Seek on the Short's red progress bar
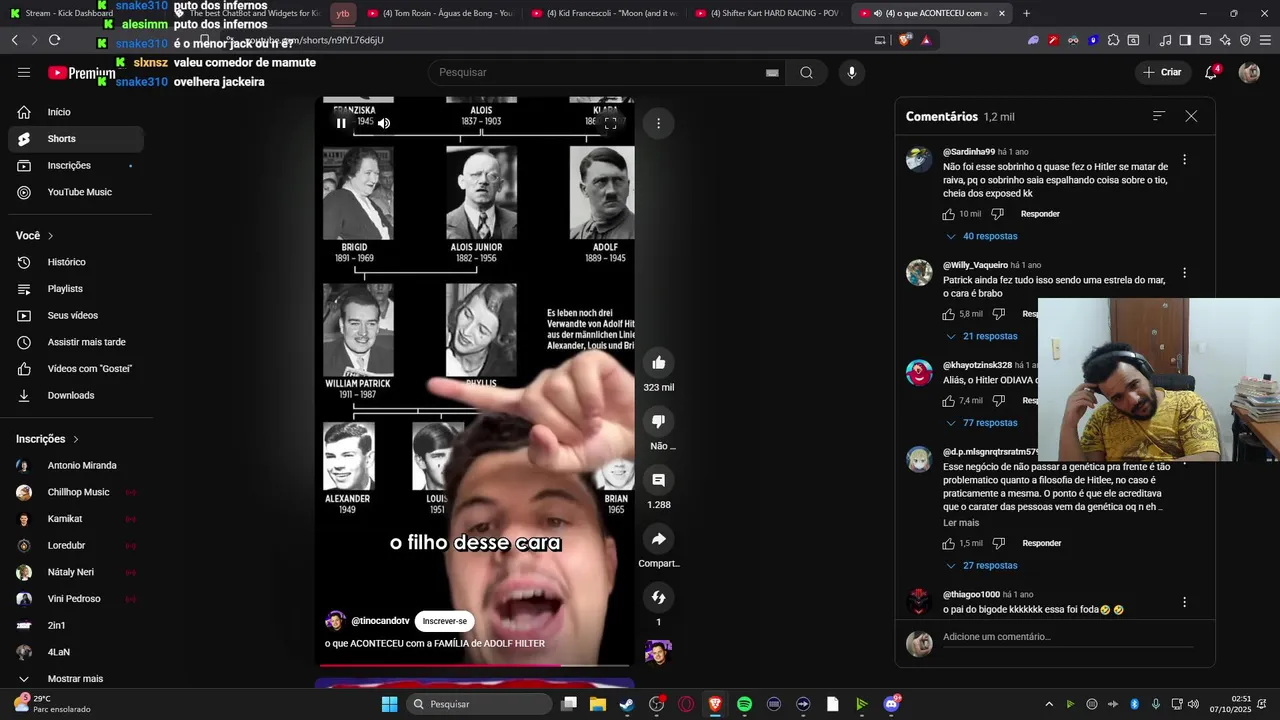This screenshot has width=1280, height=720. (475, 665)
